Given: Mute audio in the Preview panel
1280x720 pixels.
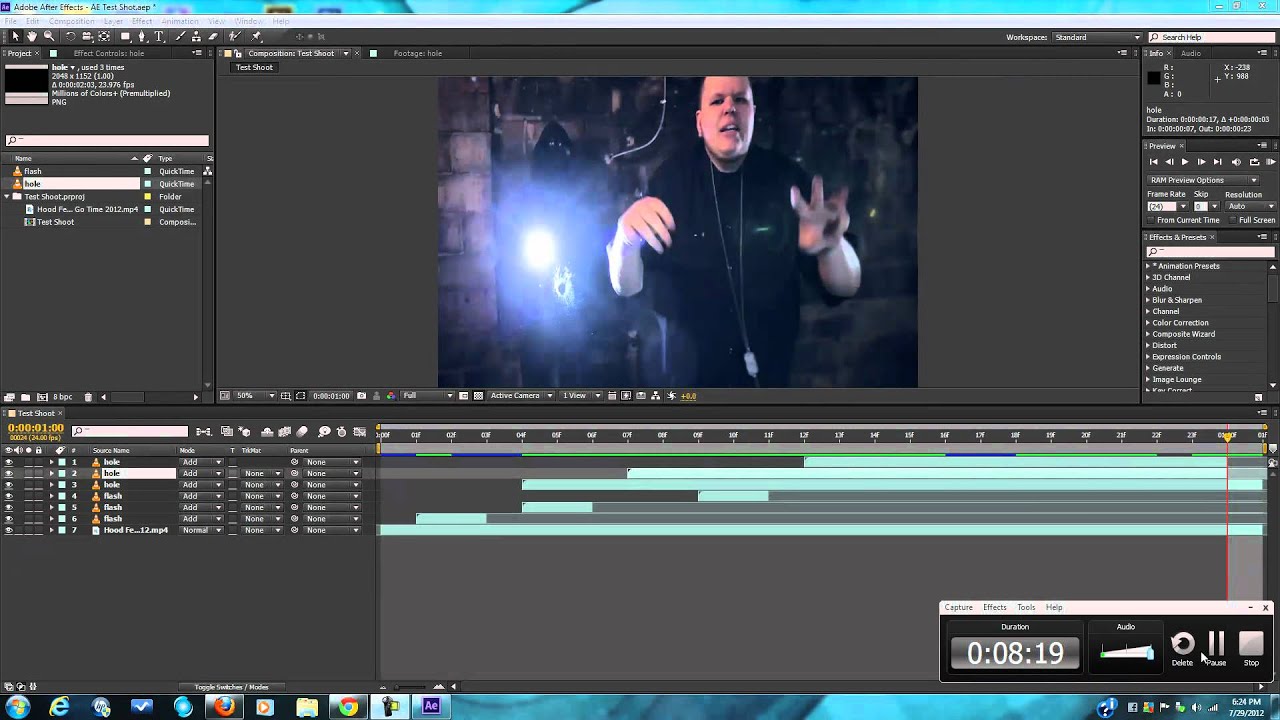Looking at the screenshot, I should tap(1236, 162).
